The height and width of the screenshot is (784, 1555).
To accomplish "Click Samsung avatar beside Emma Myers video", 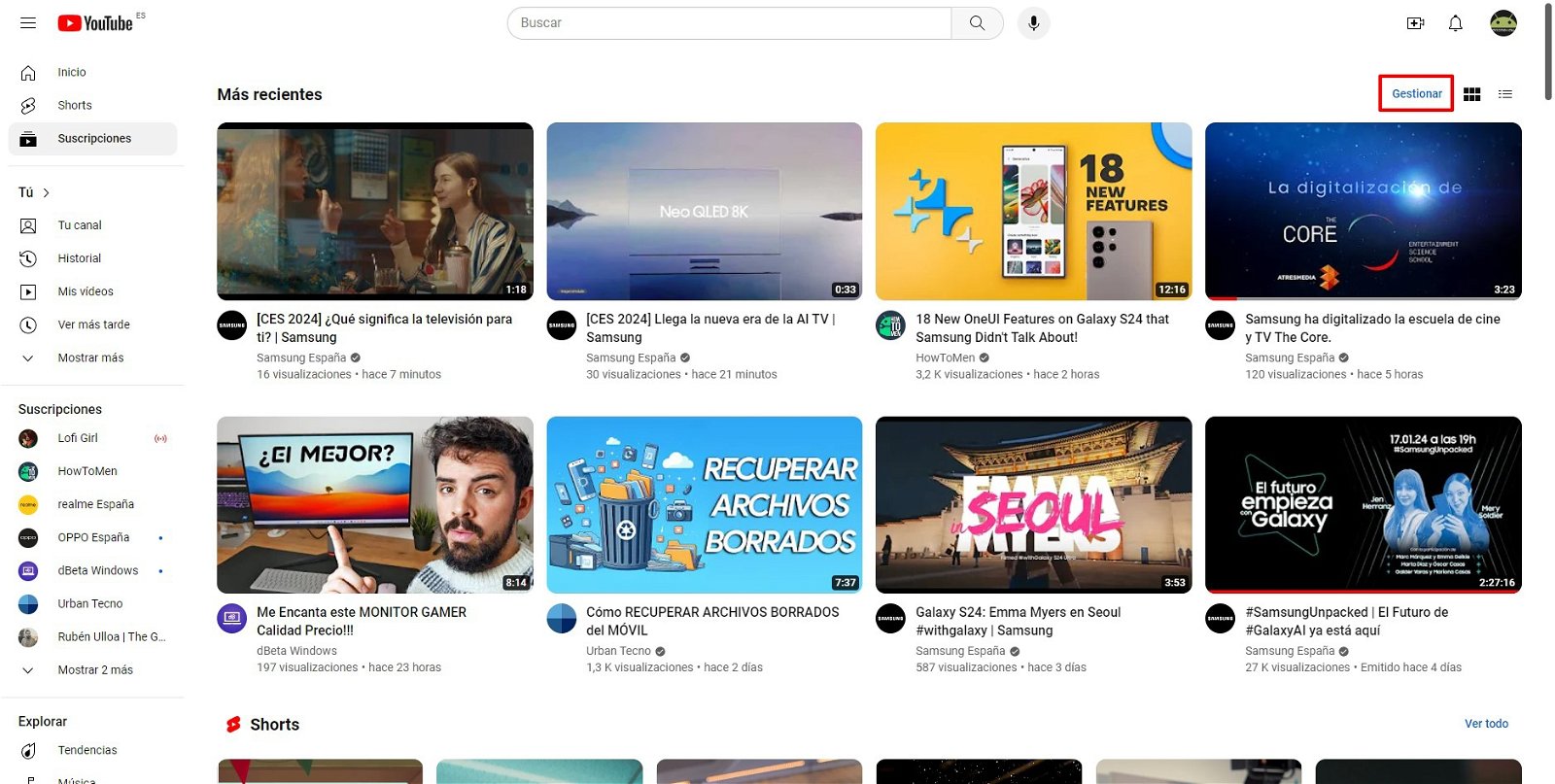I will 890,618.
